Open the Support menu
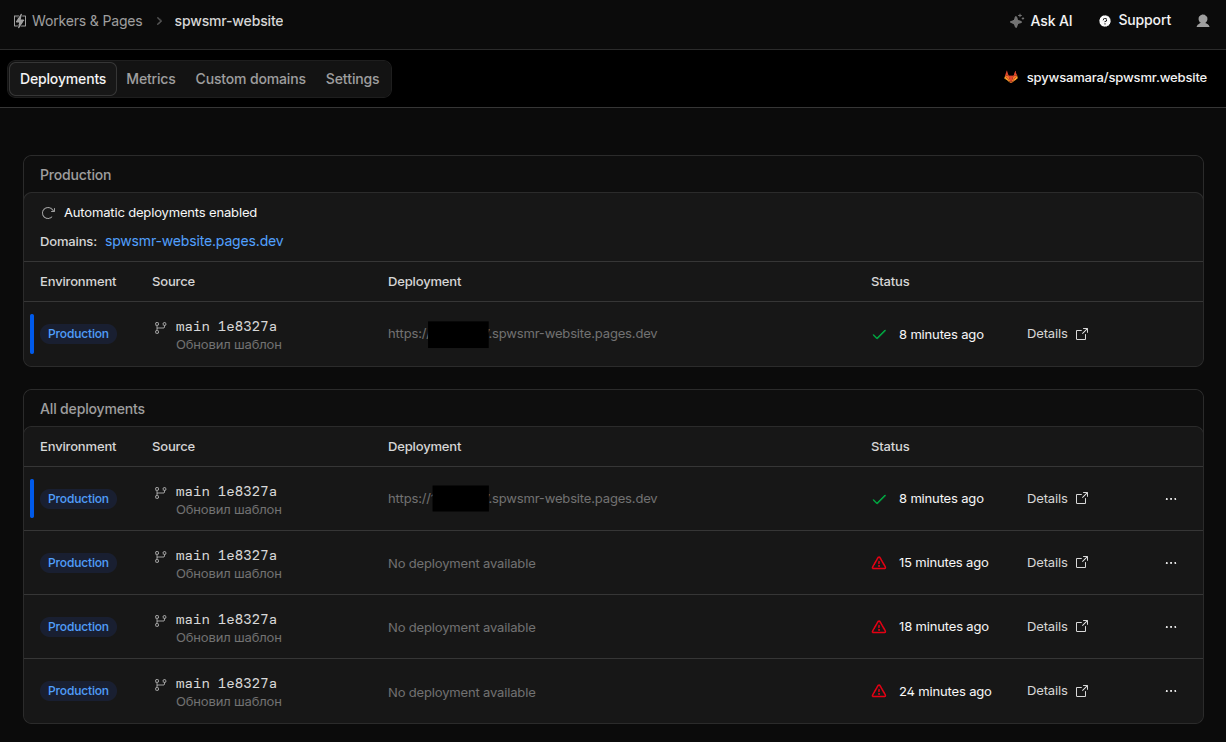Viewport: 1226px width, 742px height. pyautogui.click(x=1135, y=21)
